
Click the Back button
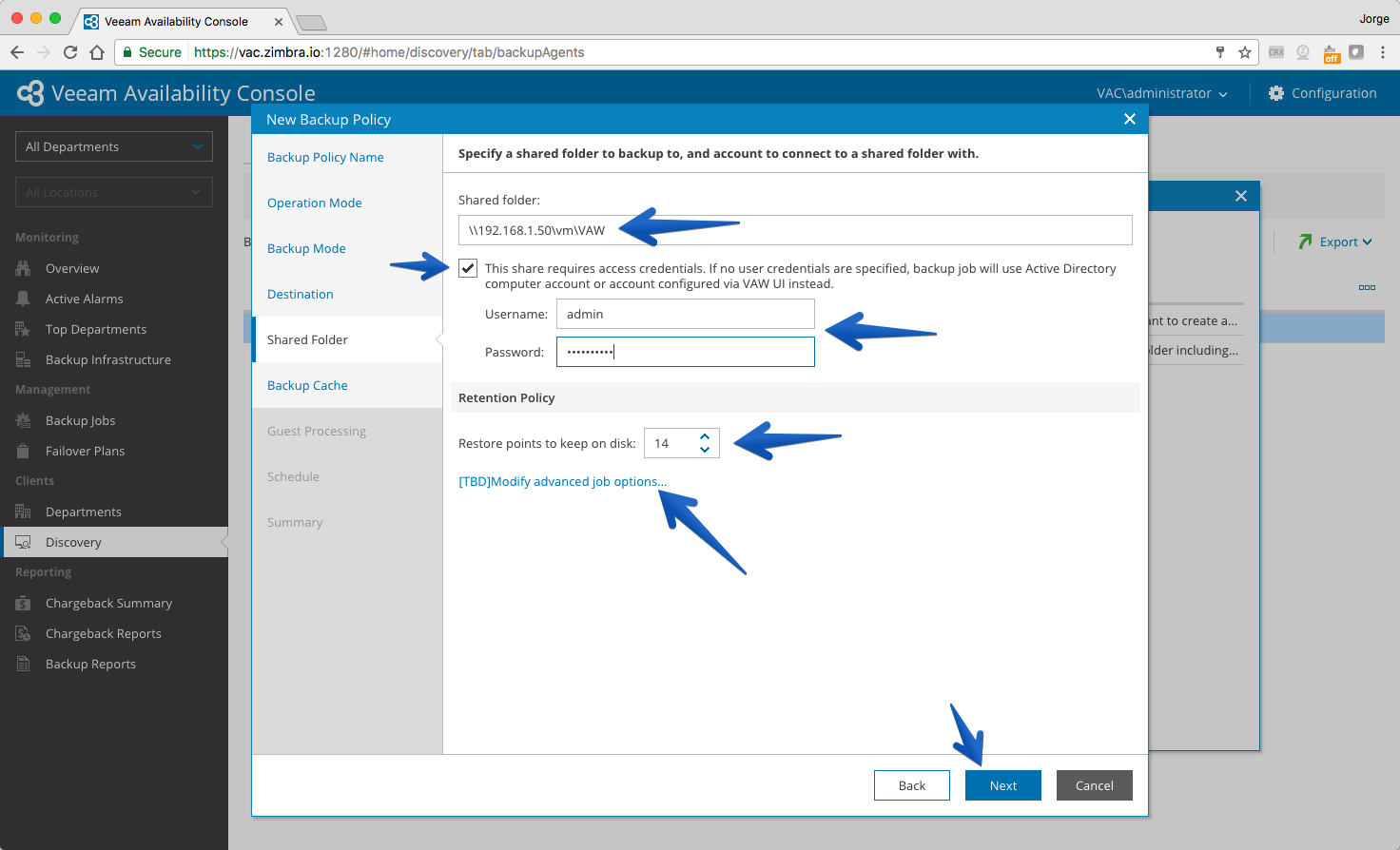pyautogui.click(x=912, y=785)
